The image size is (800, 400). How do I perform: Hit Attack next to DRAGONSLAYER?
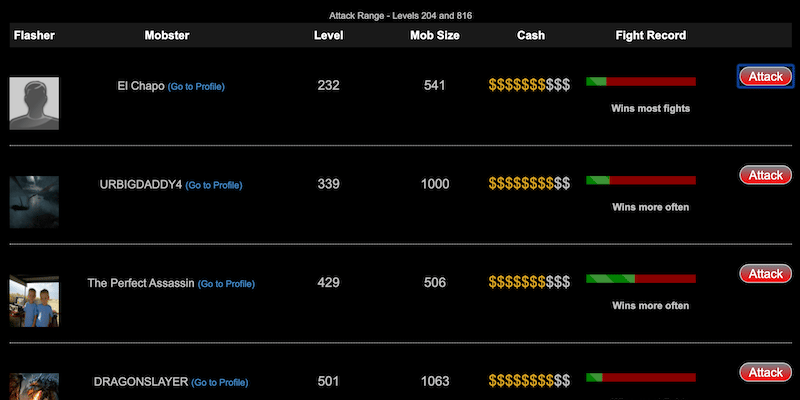(765, 373)
